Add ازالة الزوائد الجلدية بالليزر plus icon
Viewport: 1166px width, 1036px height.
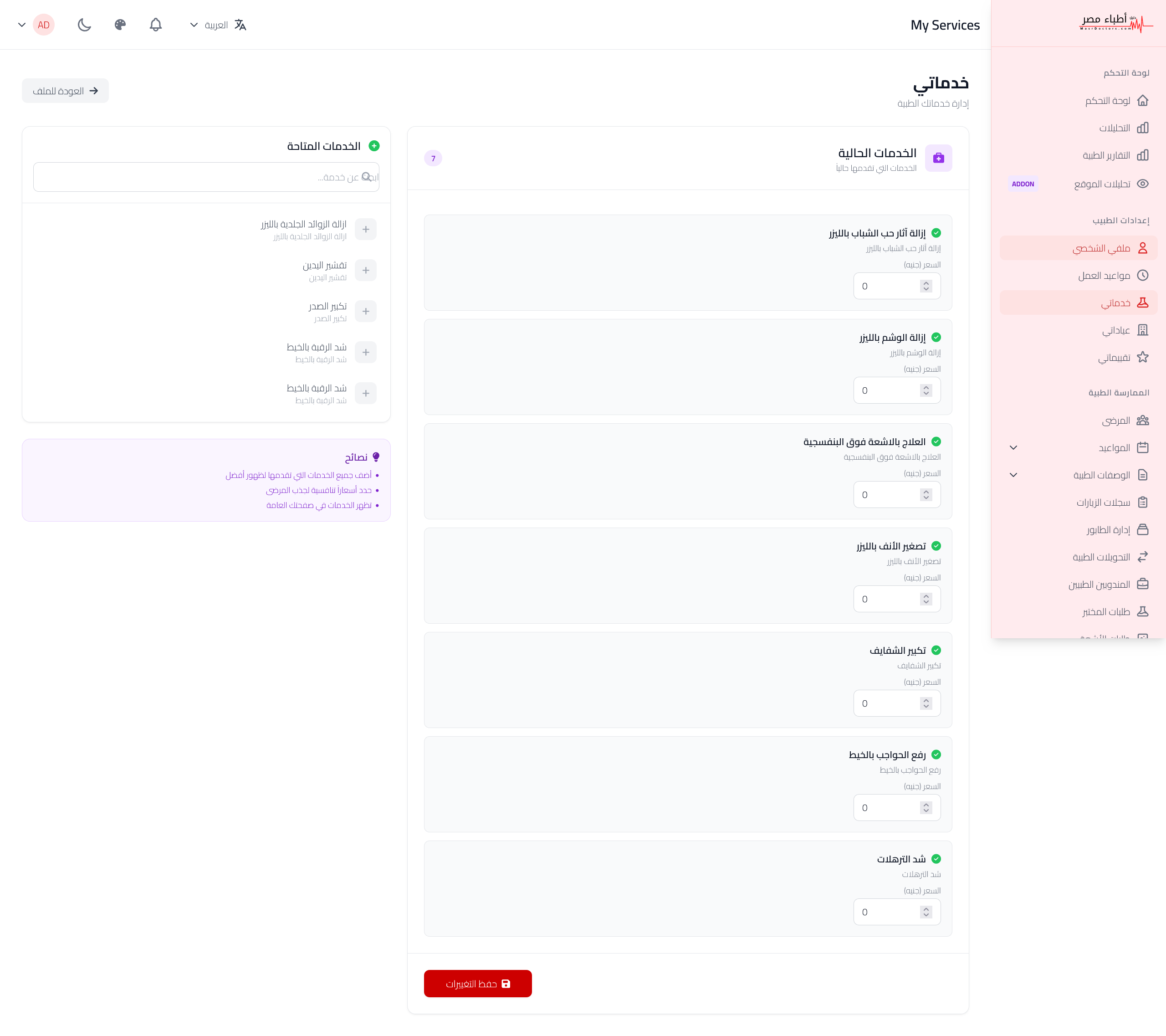coord(366,229)
